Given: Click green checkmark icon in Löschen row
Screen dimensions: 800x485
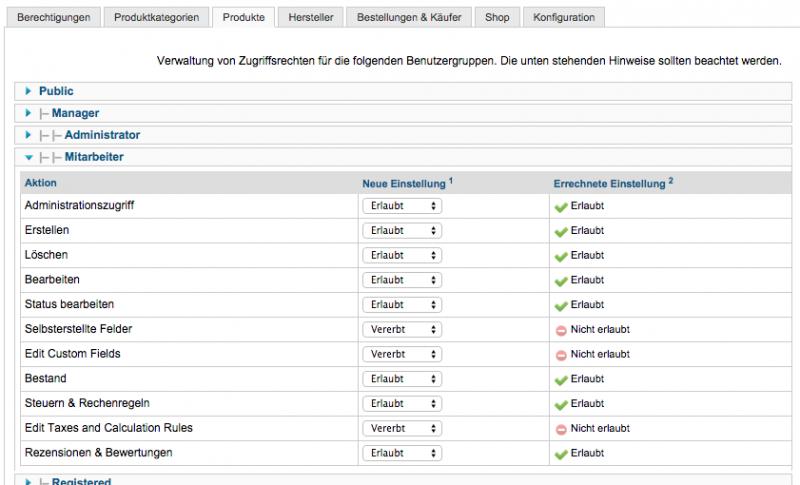Looking at the screenshot, I should coord(560,256).
